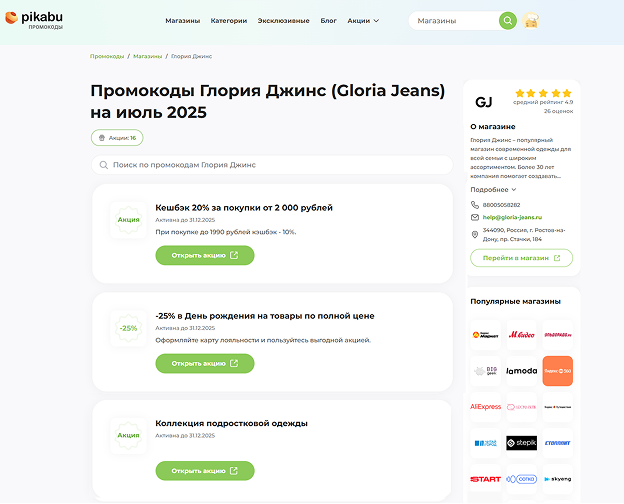Expand the Подробнее store description
This screenshot has height=504, width=624.
coord(493,189)
